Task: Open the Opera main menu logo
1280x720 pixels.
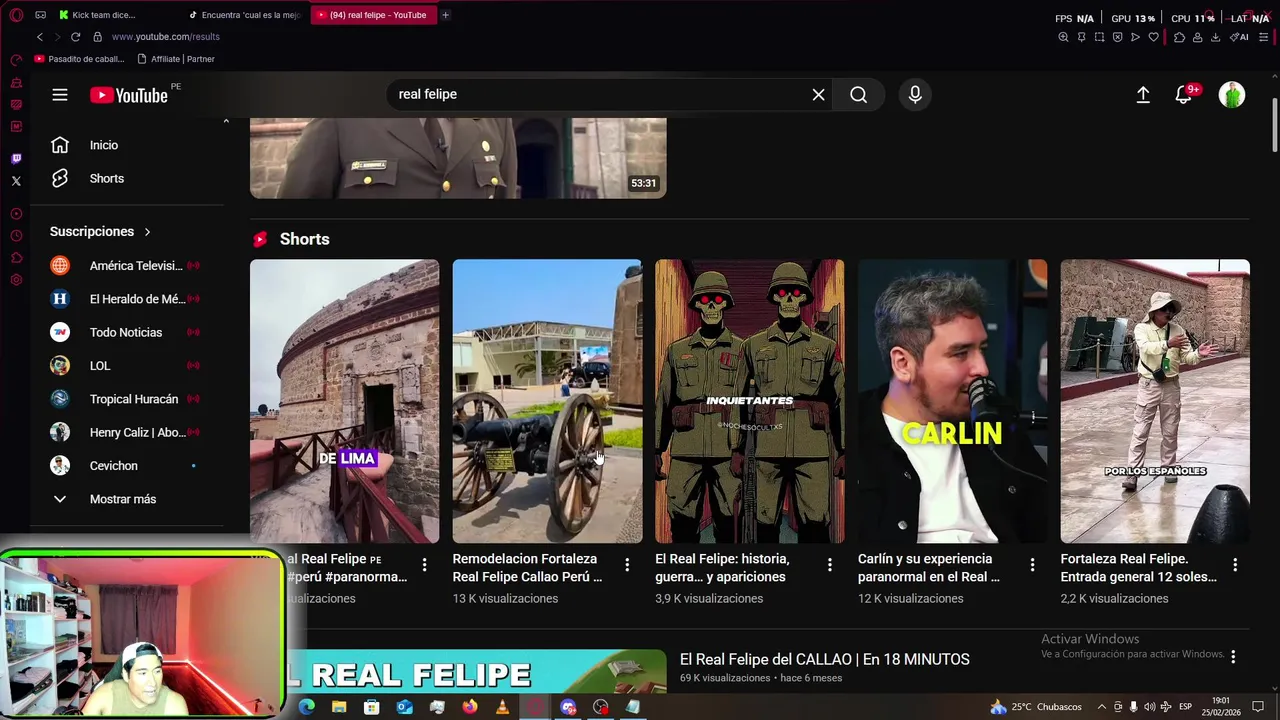Action: (16, 15)
